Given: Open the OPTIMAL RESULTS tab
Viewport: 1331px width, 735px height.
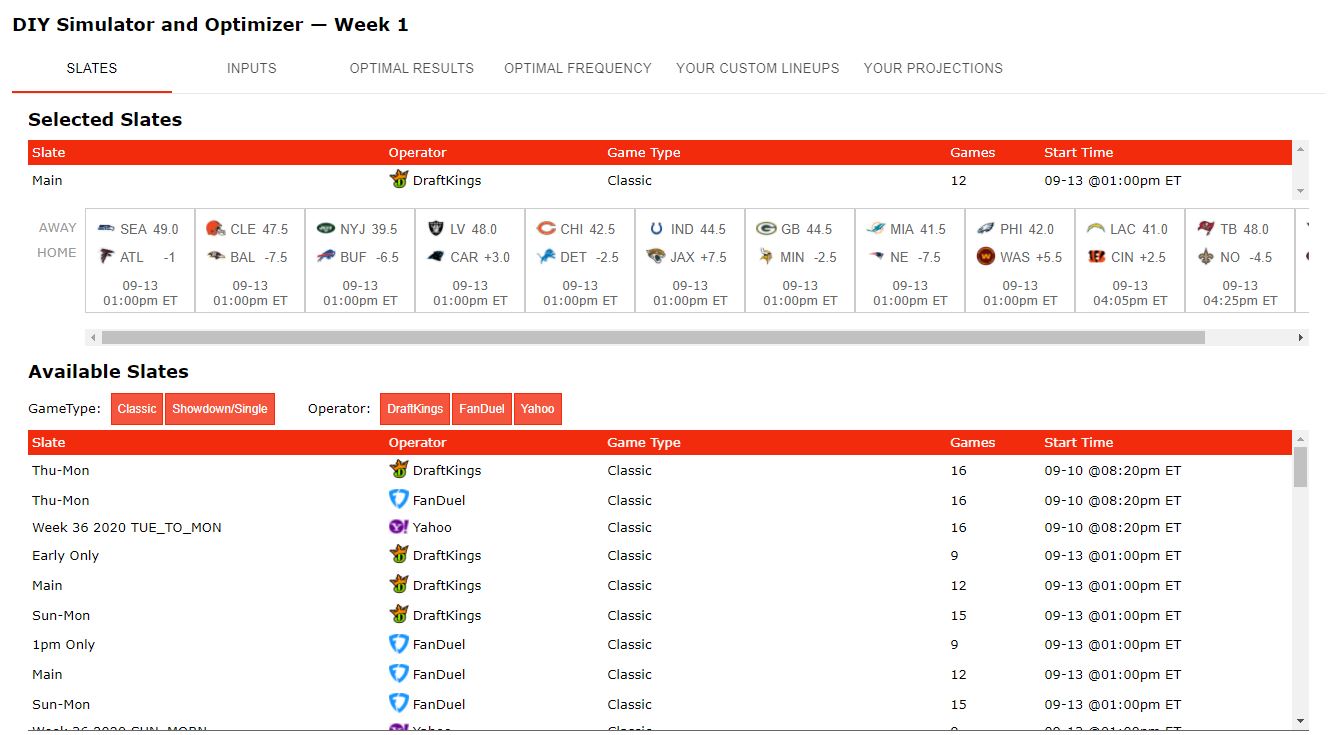Looking at the screenshot, I should (412, 69).
